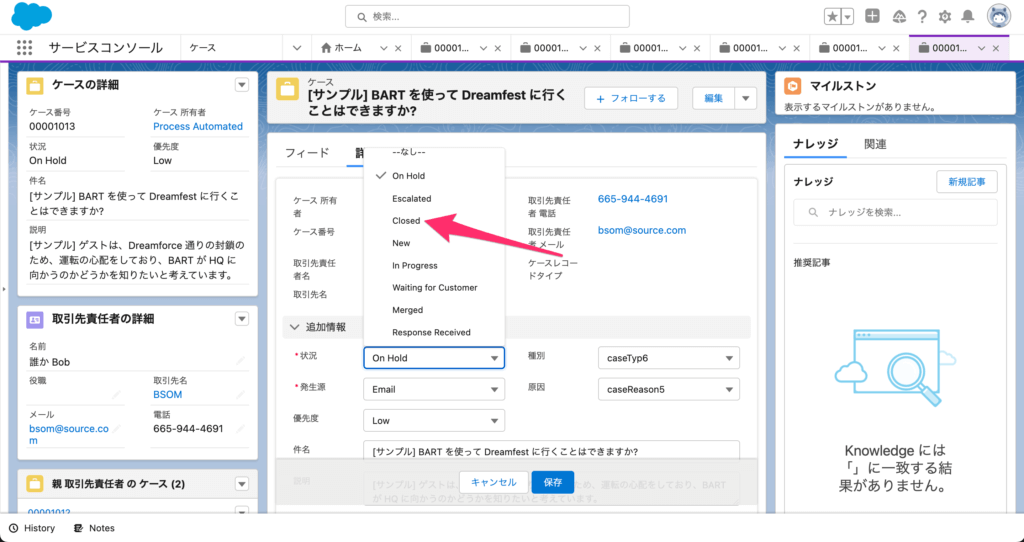Edit the 電話 field pencil icon
Screen dimensions: 1024x542
pos(240,429)
